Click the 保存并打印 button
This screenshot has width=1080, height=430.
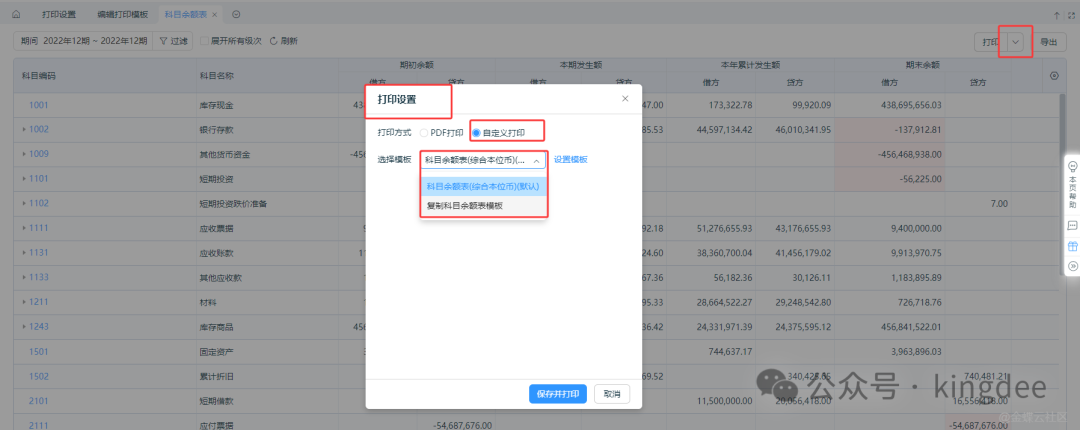click(x=557, y=394)
